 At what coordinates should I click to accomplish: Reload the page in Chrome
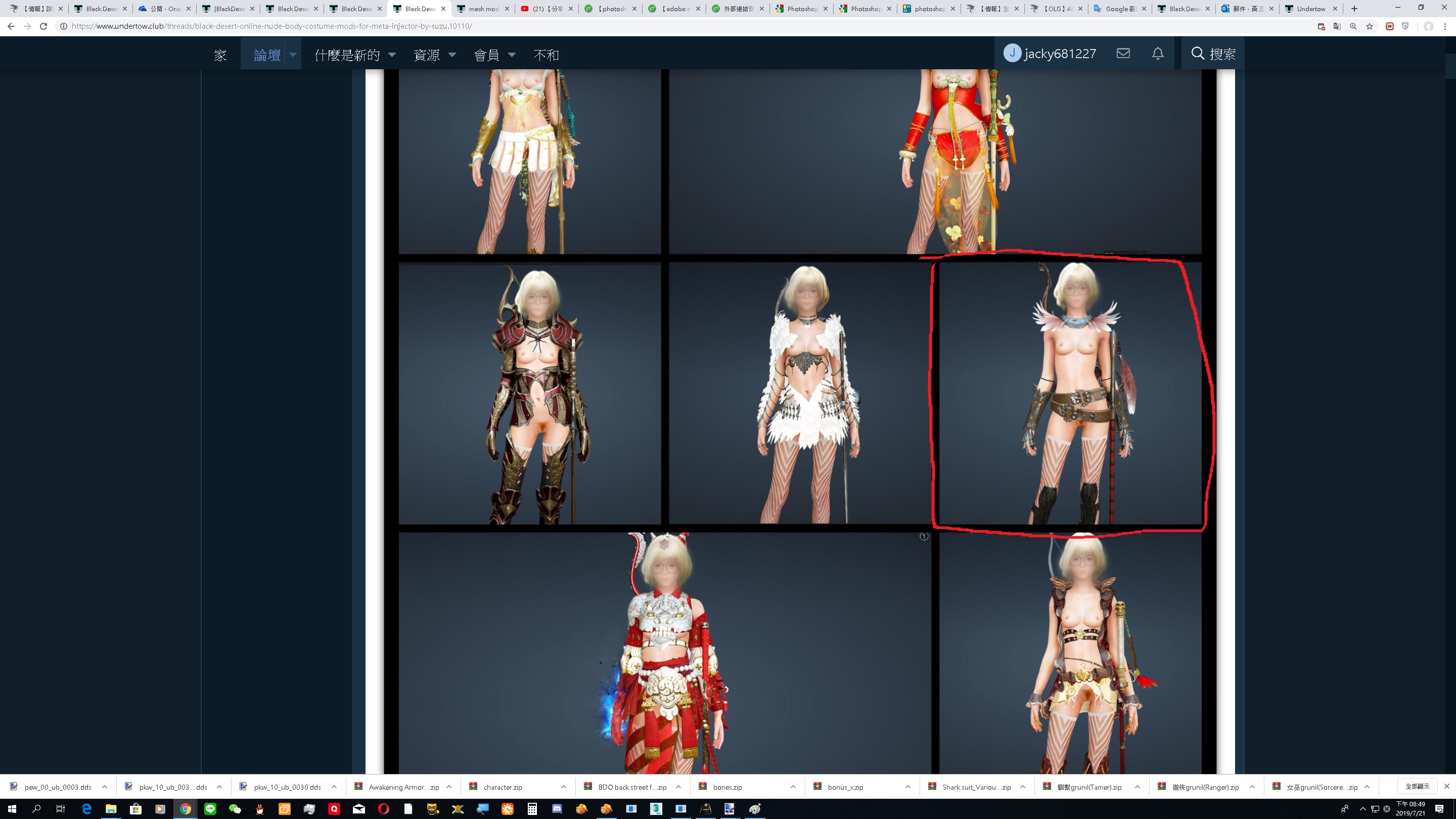(43, 26)
